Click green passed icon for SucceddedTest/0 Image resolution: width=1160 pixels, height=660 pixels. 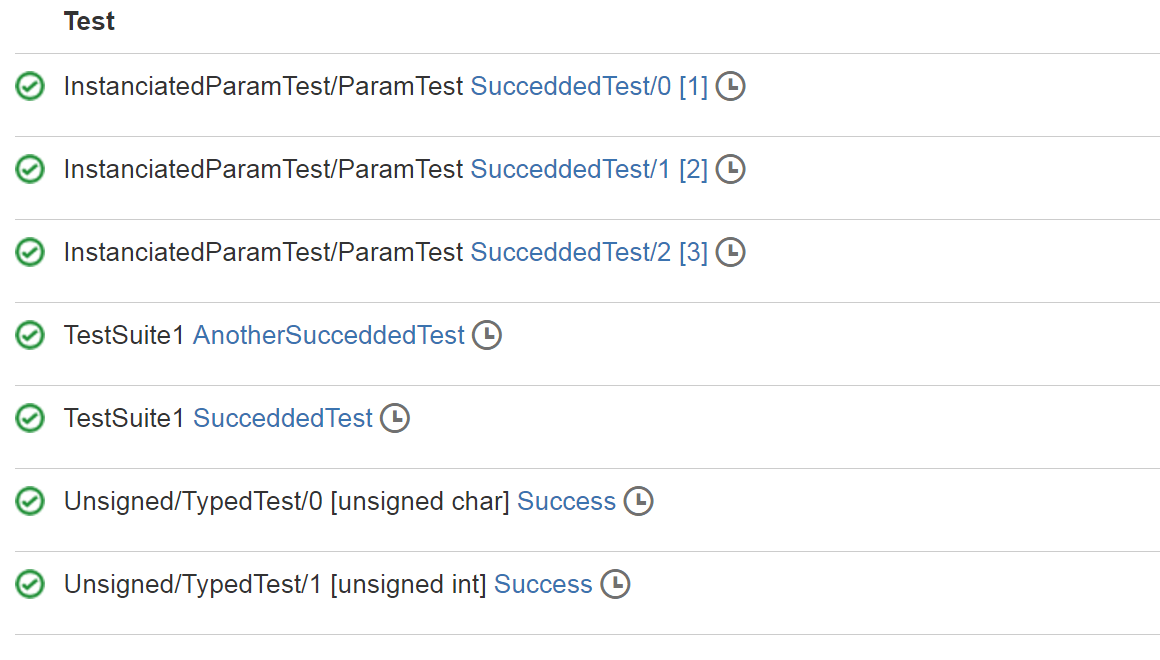click(x=30, y=87)
